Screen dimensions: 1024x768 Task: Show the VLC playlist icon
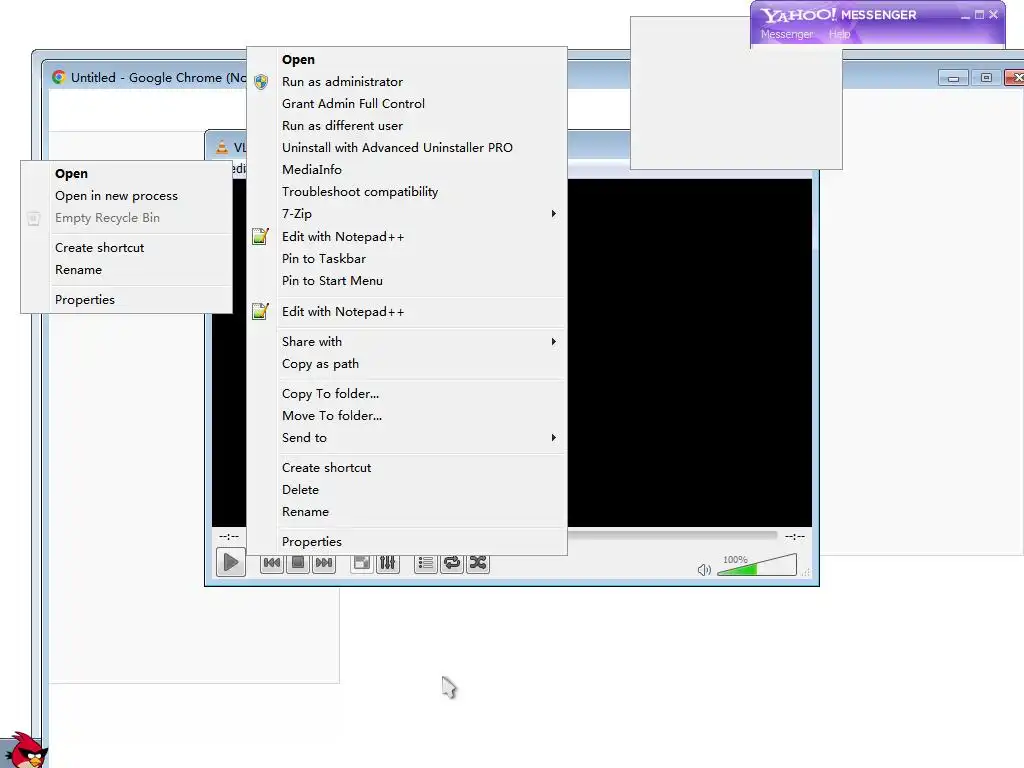[425, 562]
